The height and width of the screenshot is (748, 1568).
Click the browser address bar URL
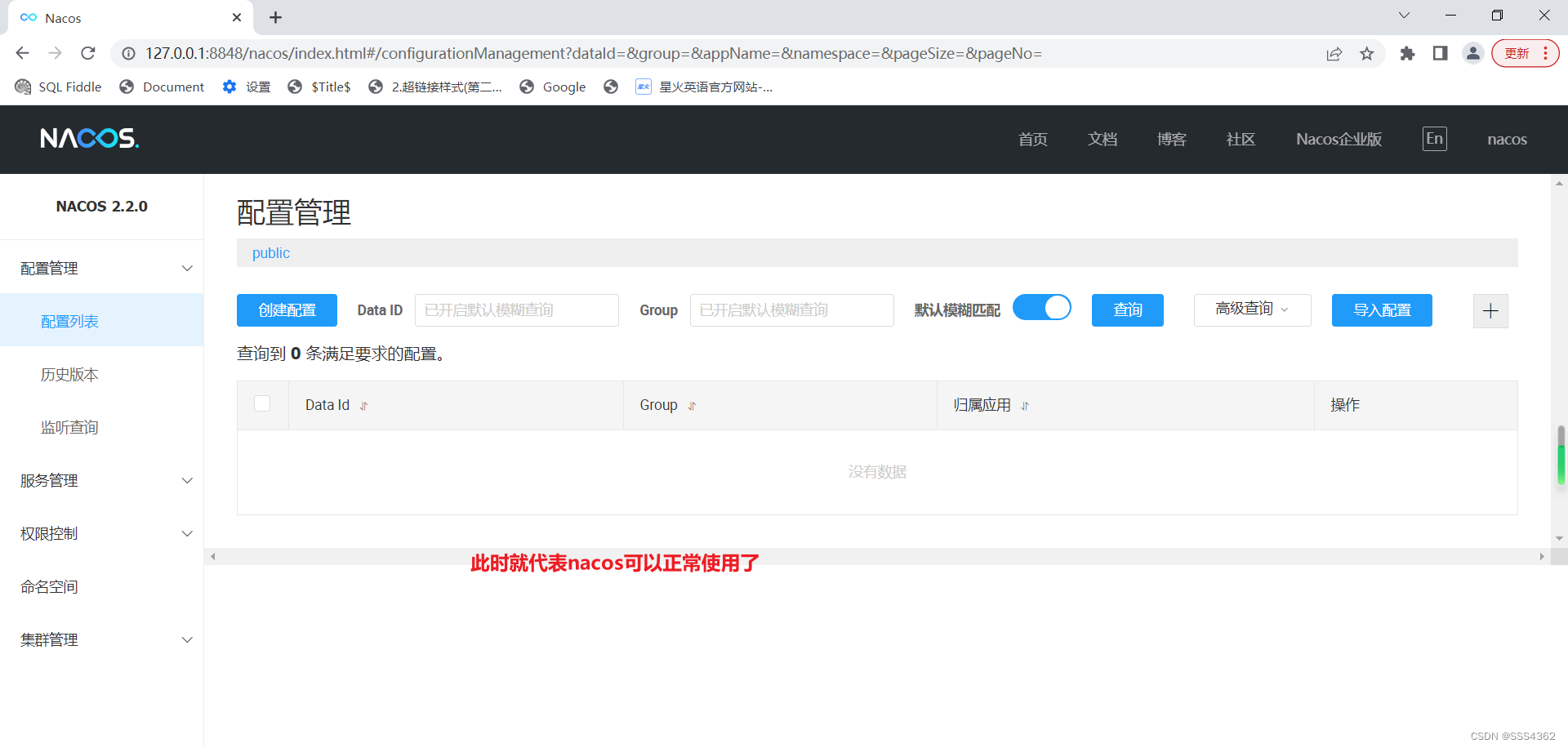[594, 54]
